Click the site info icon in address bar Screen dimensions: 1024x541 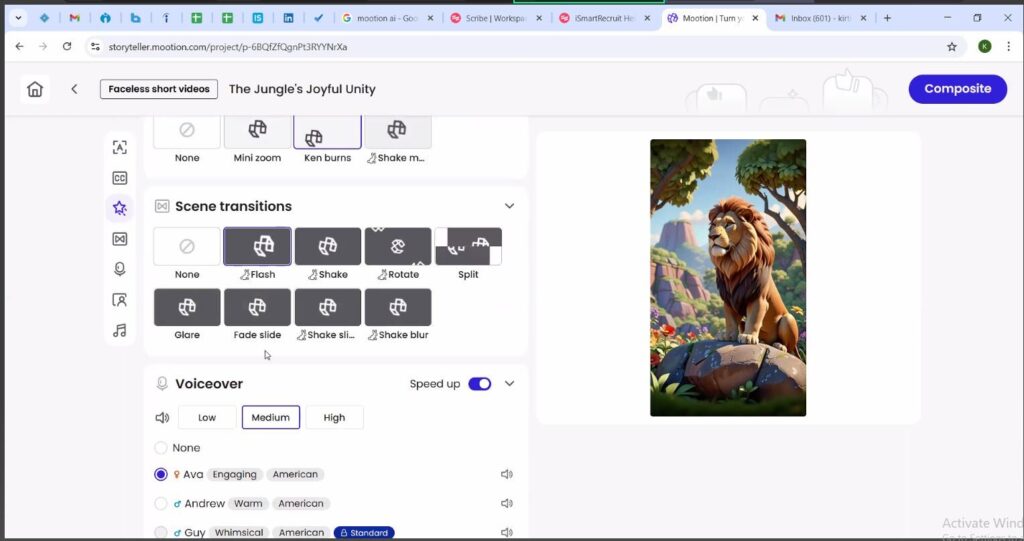click(x=95, y=46)
